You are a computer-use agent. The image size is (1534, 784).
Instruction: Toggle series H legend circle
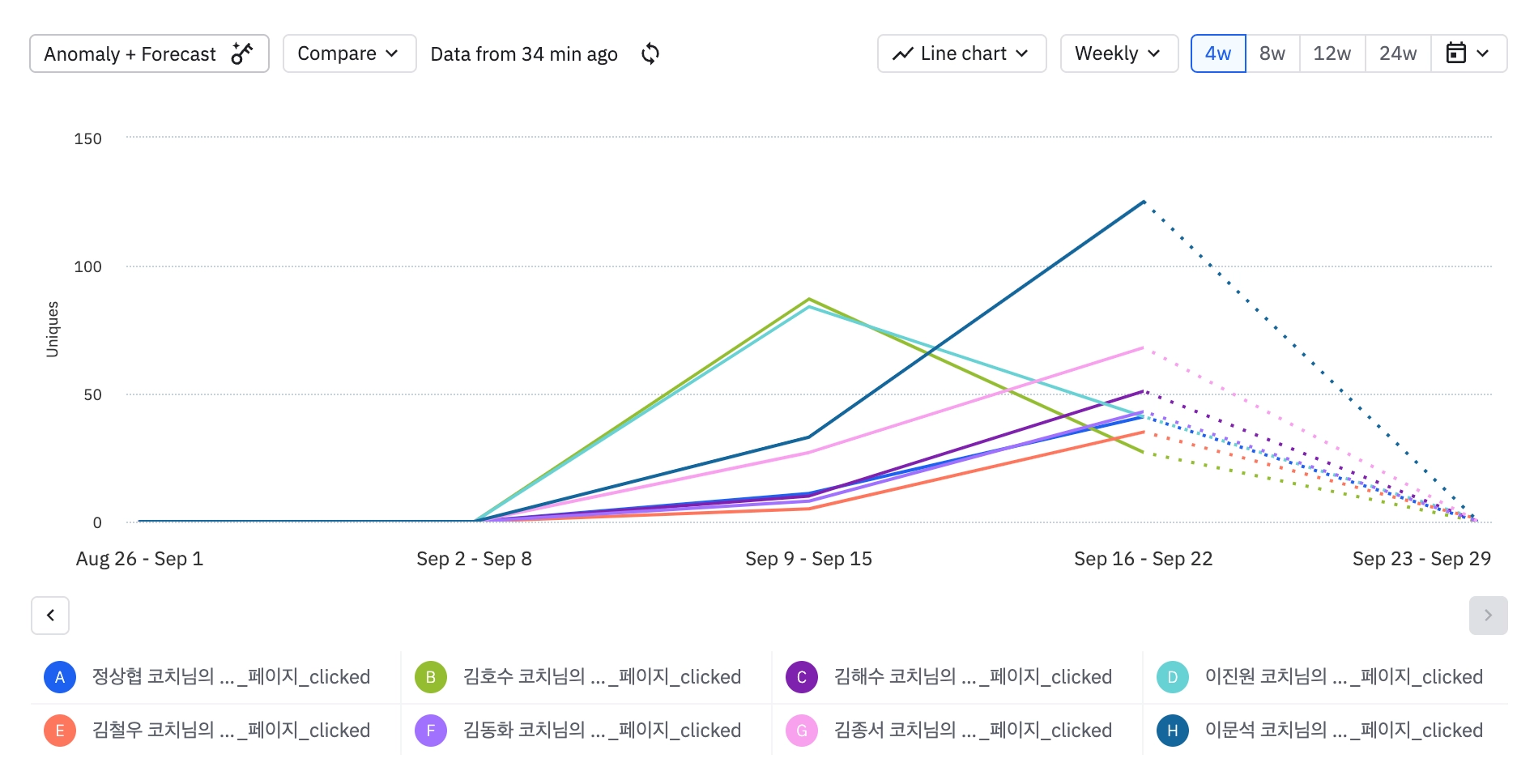tap(1173, 731)
